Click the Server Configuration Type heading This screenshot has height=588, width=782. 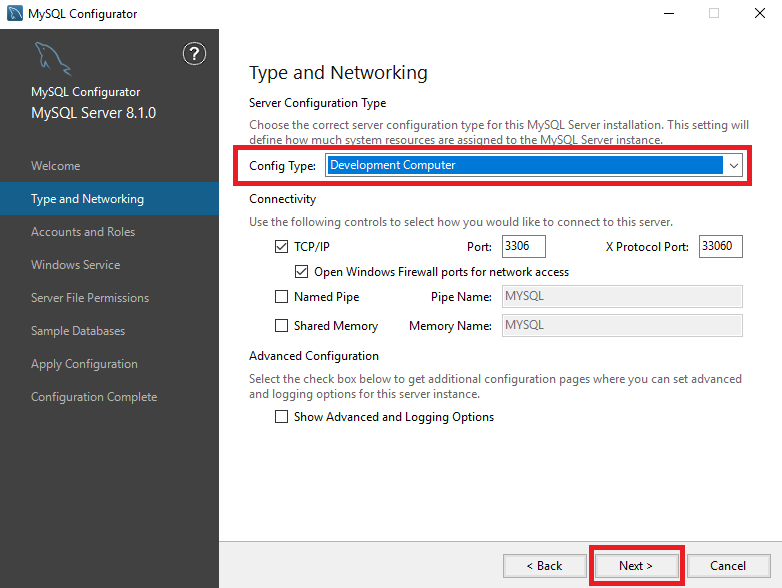click(x=318, y=103)
